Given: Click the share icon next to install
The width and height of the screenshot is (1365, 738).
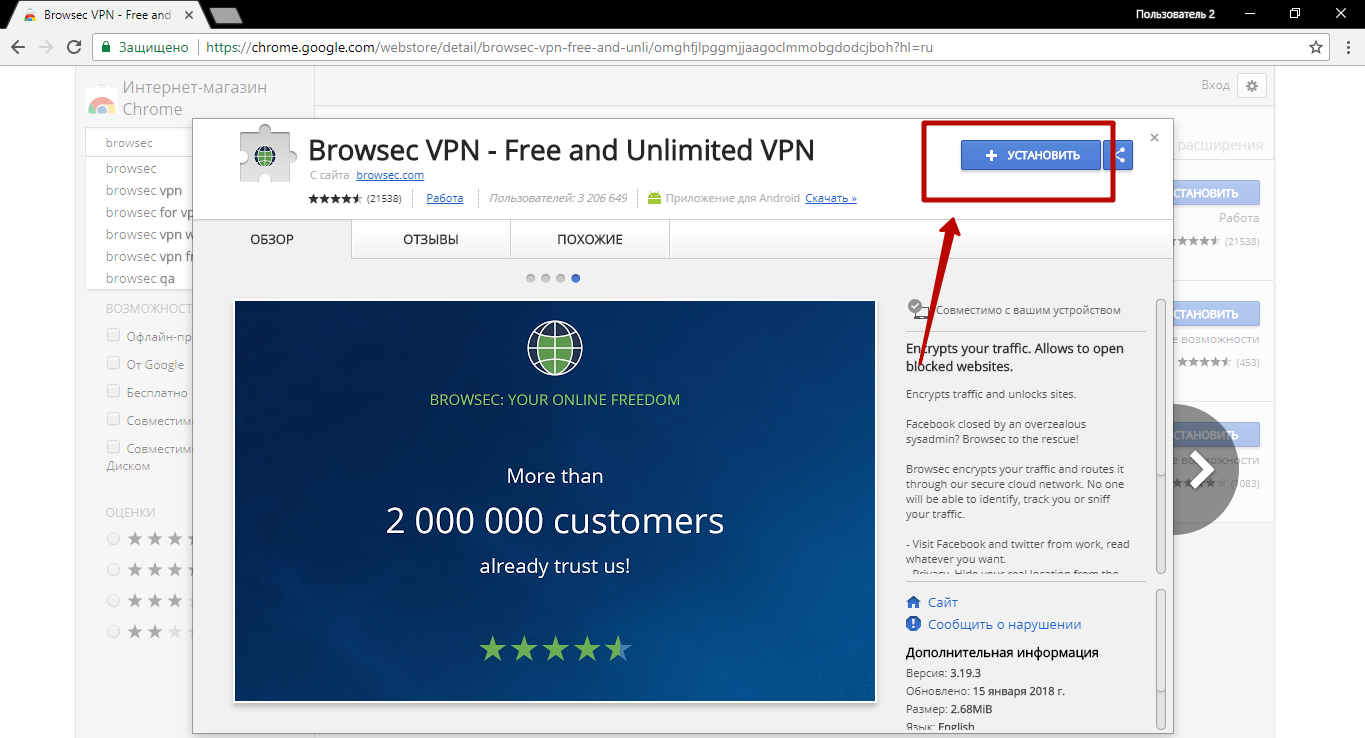Looking at the screenshot, I should [1120, 155].
